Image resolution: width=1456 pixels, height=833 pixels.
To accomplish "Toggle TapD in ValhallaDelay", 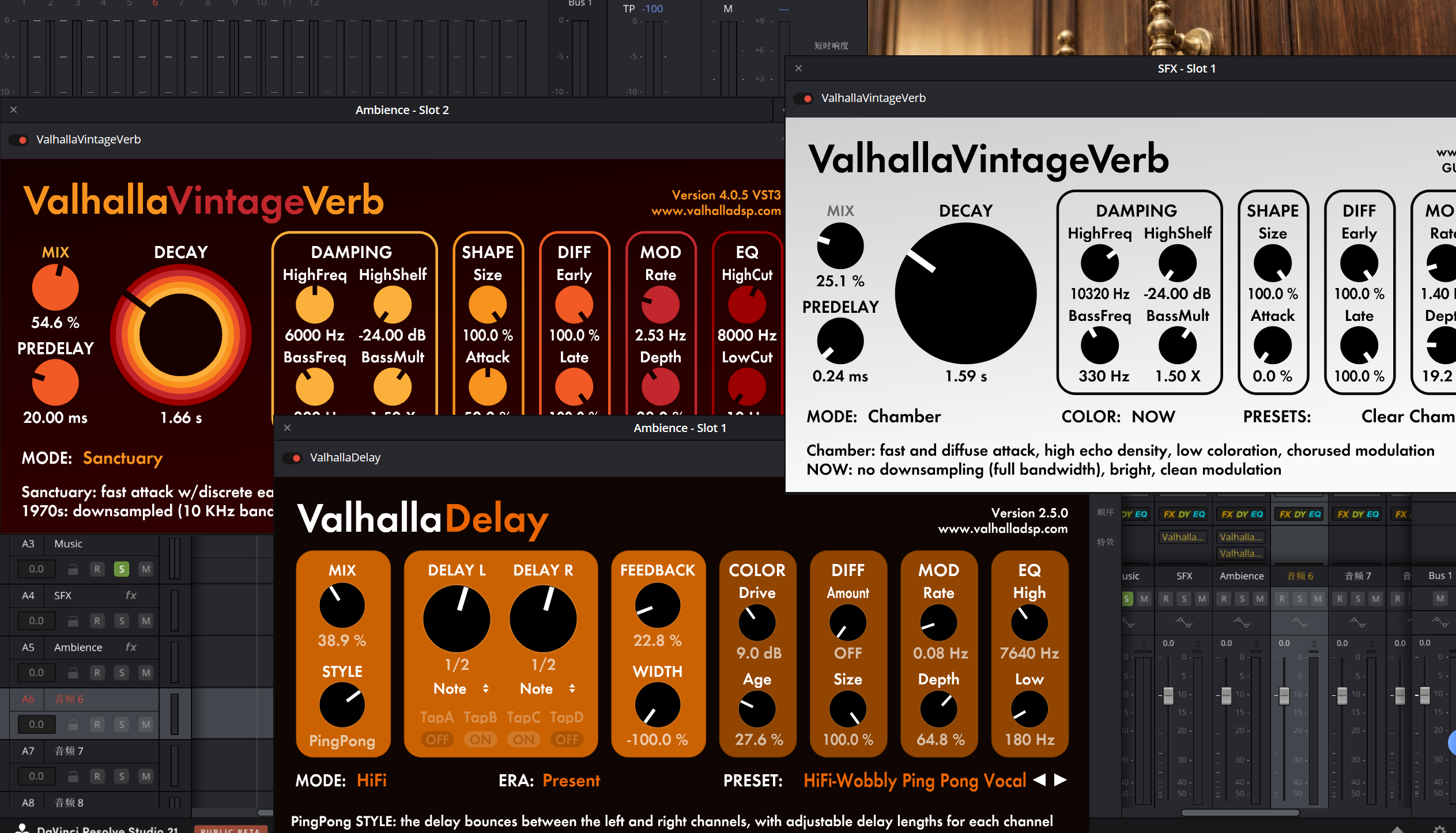I will click(567, 739).
